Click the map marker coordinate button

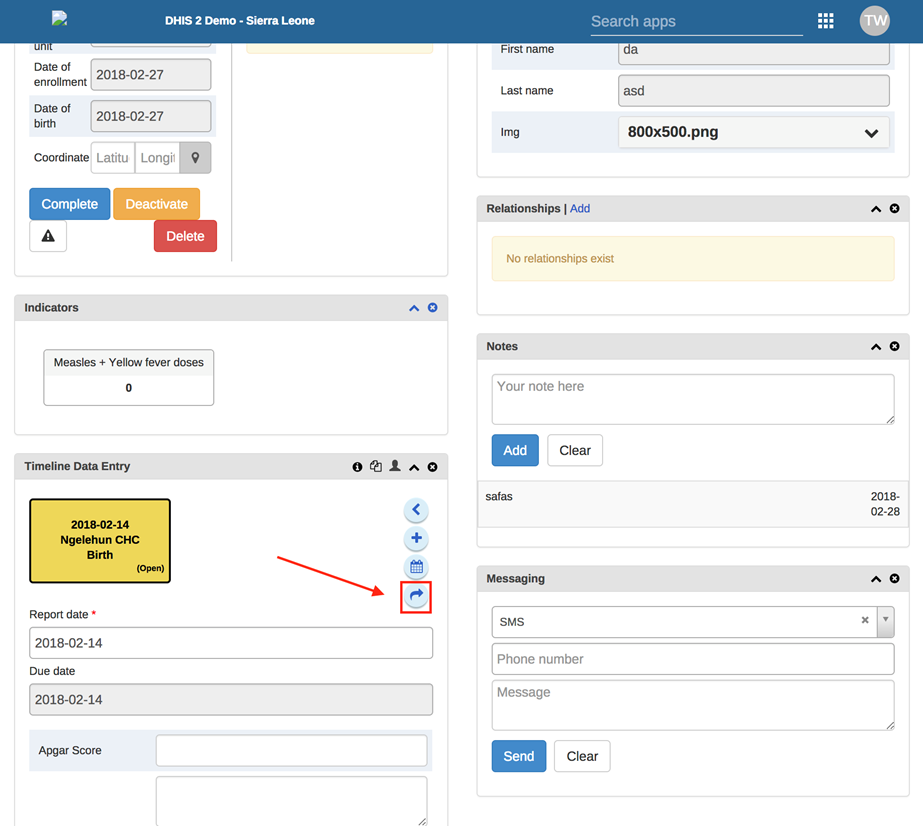tap(195, 158)
